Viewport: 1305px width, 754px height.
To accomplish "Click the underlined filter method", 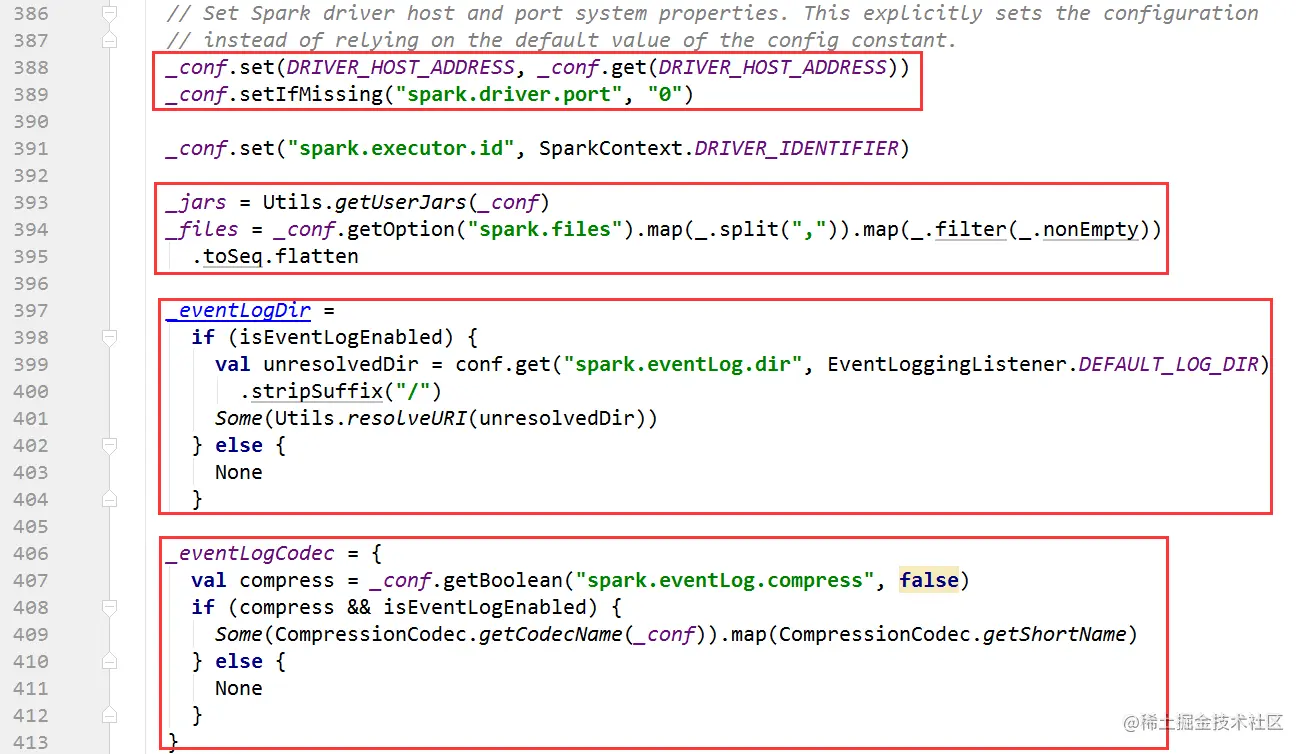I will coord(970,230).
